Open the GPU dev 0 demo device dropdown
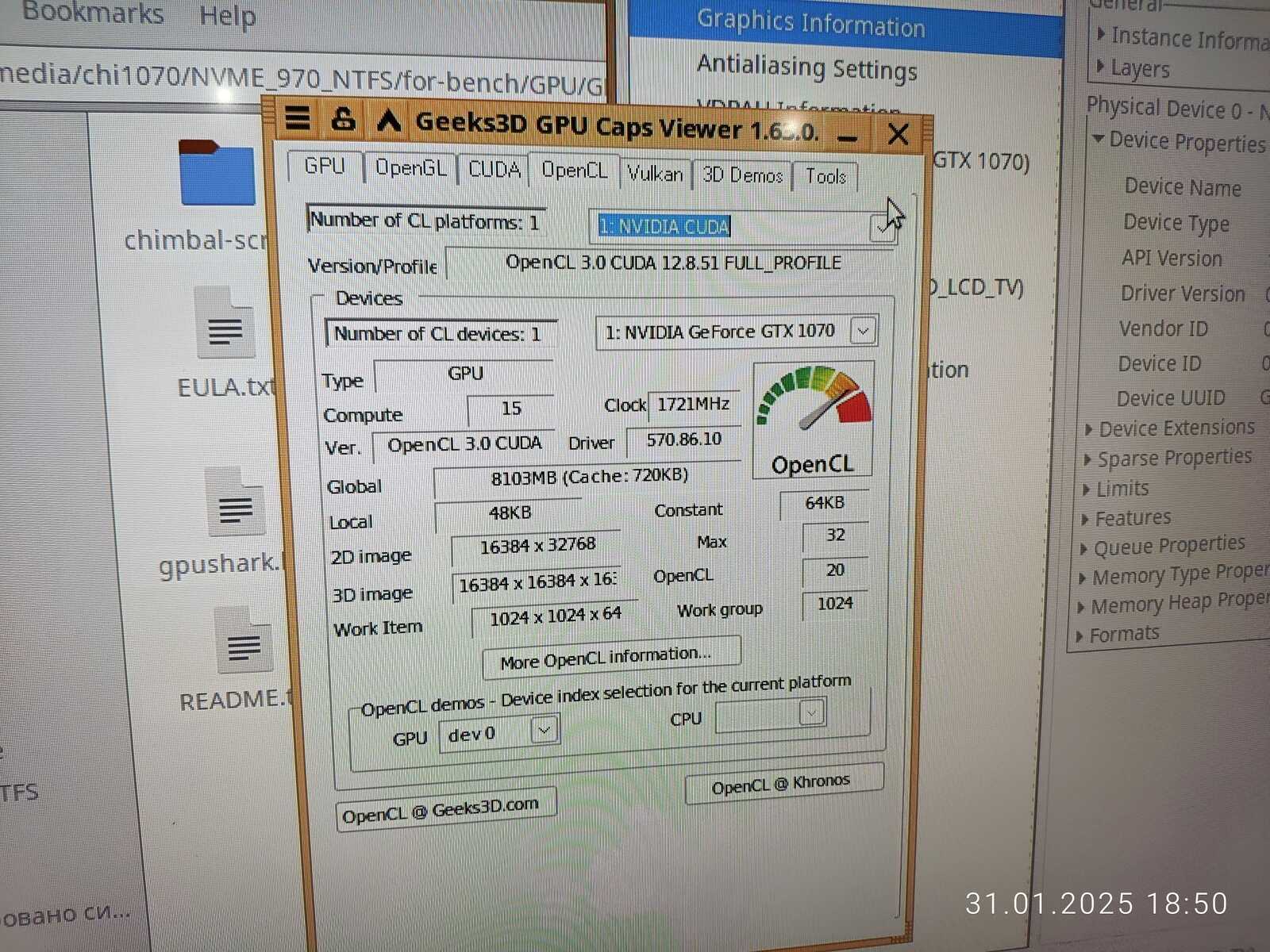 [500, 733]
